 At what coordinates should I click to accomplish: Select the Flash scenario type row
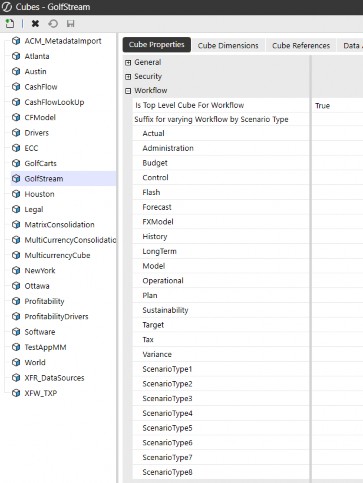coord(221,192)
